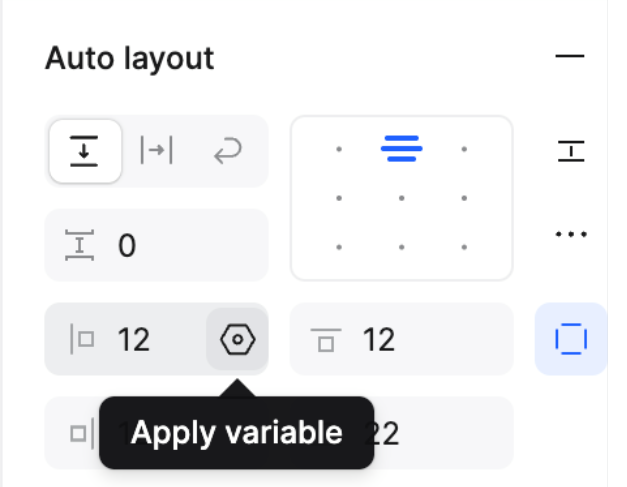This screenshot has height=487, width=627.
Task: Click the icon right of the alignment grid
Action: (x=570, y=151)
